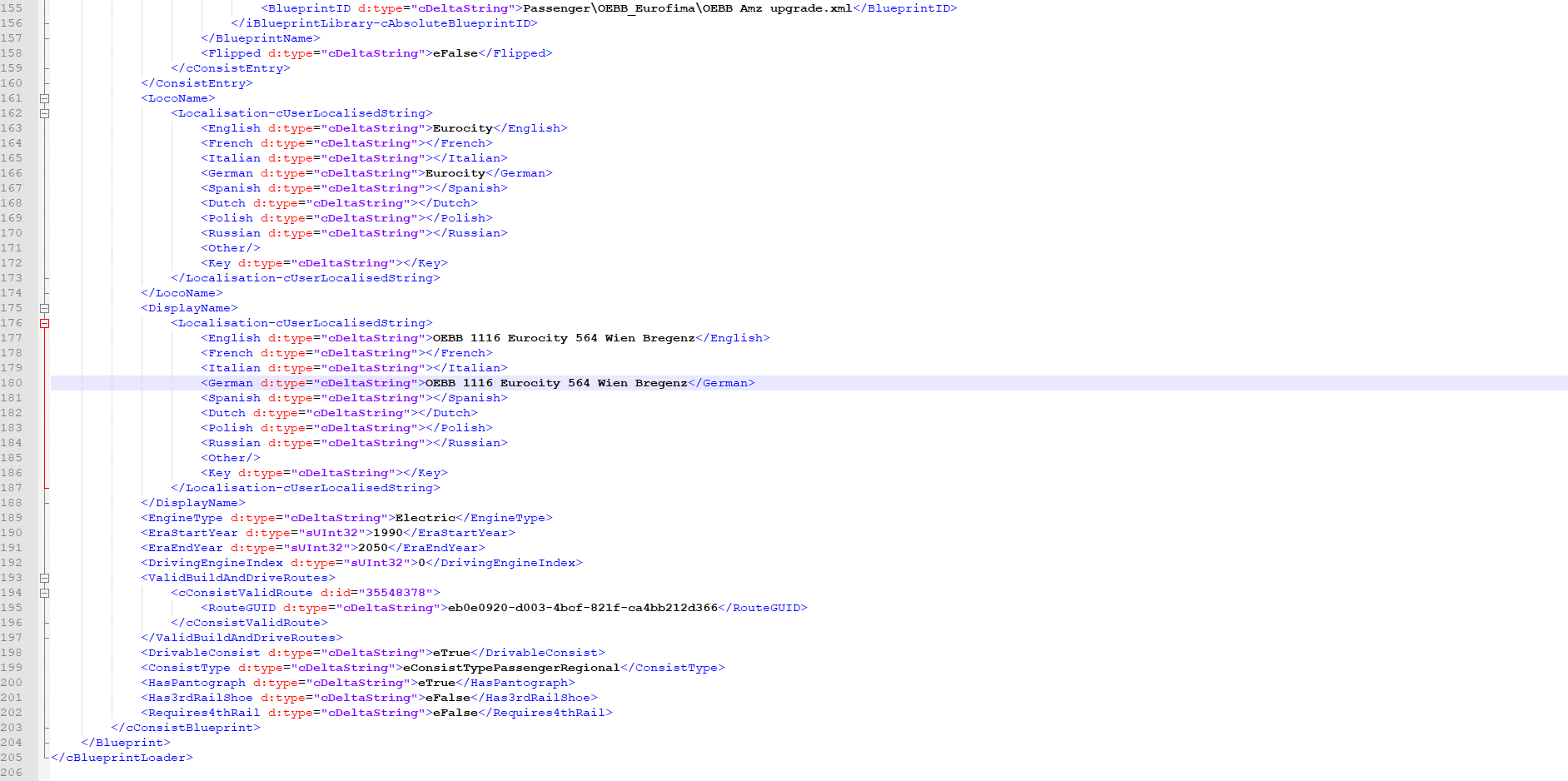Click the closing '</ValidBuildAndDriveRoutes>' tag
The width and height of the screenshot is (1568, 781).
pyautogui.click(x=241, y=638)
